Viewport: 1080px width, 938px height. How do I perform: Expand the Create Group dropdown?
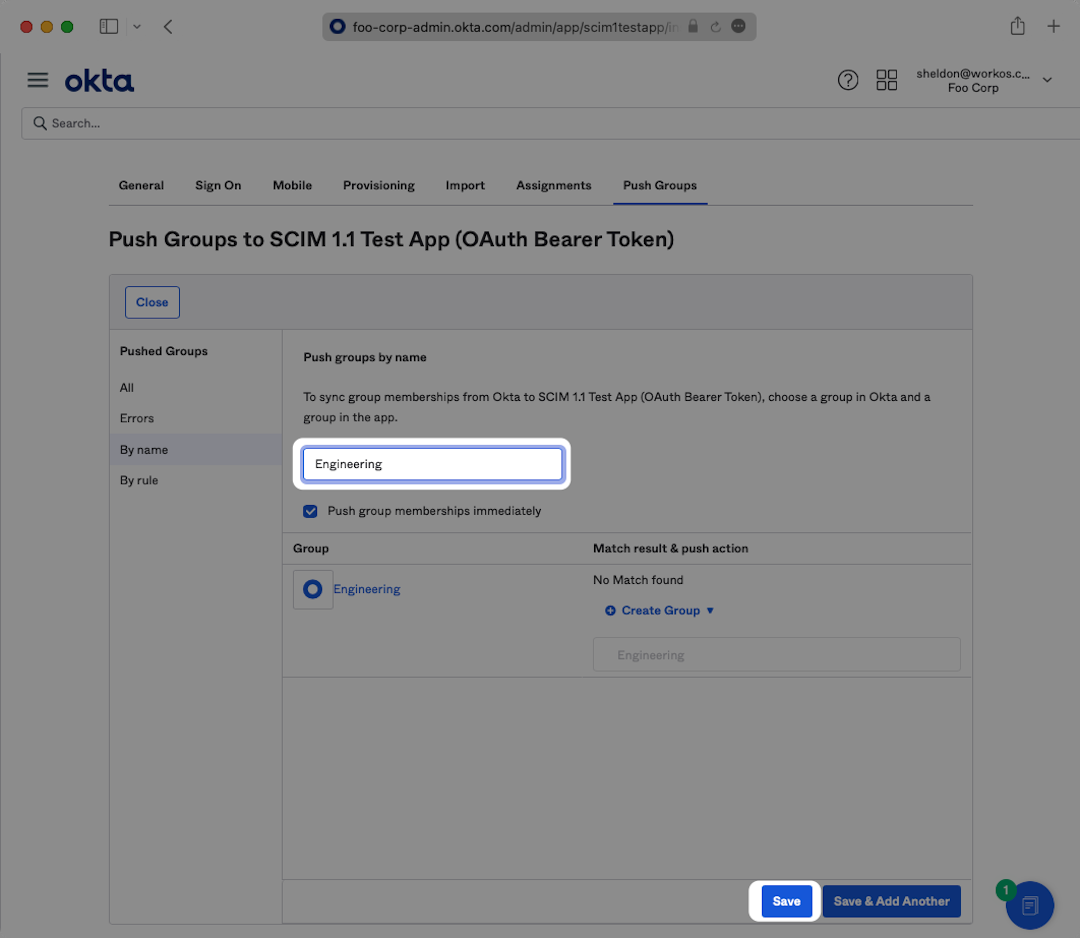pos(660,610)
